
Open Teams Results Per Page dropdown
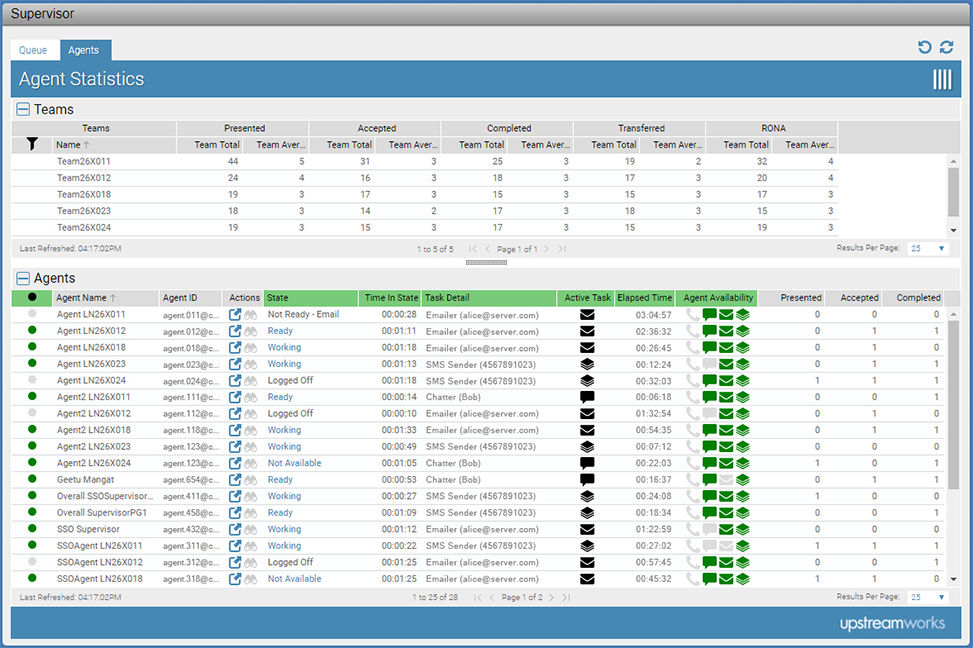(928, 248)
